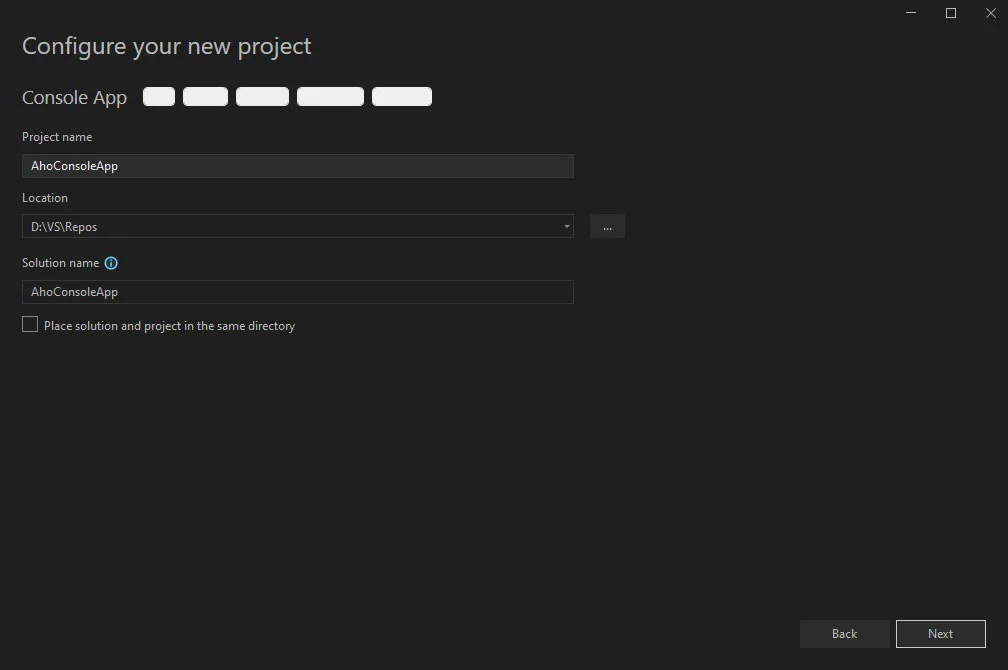Select the second tag beside Console App
Image resolution: width=1008 pixels, height=670 pixels.
(205, 96)
